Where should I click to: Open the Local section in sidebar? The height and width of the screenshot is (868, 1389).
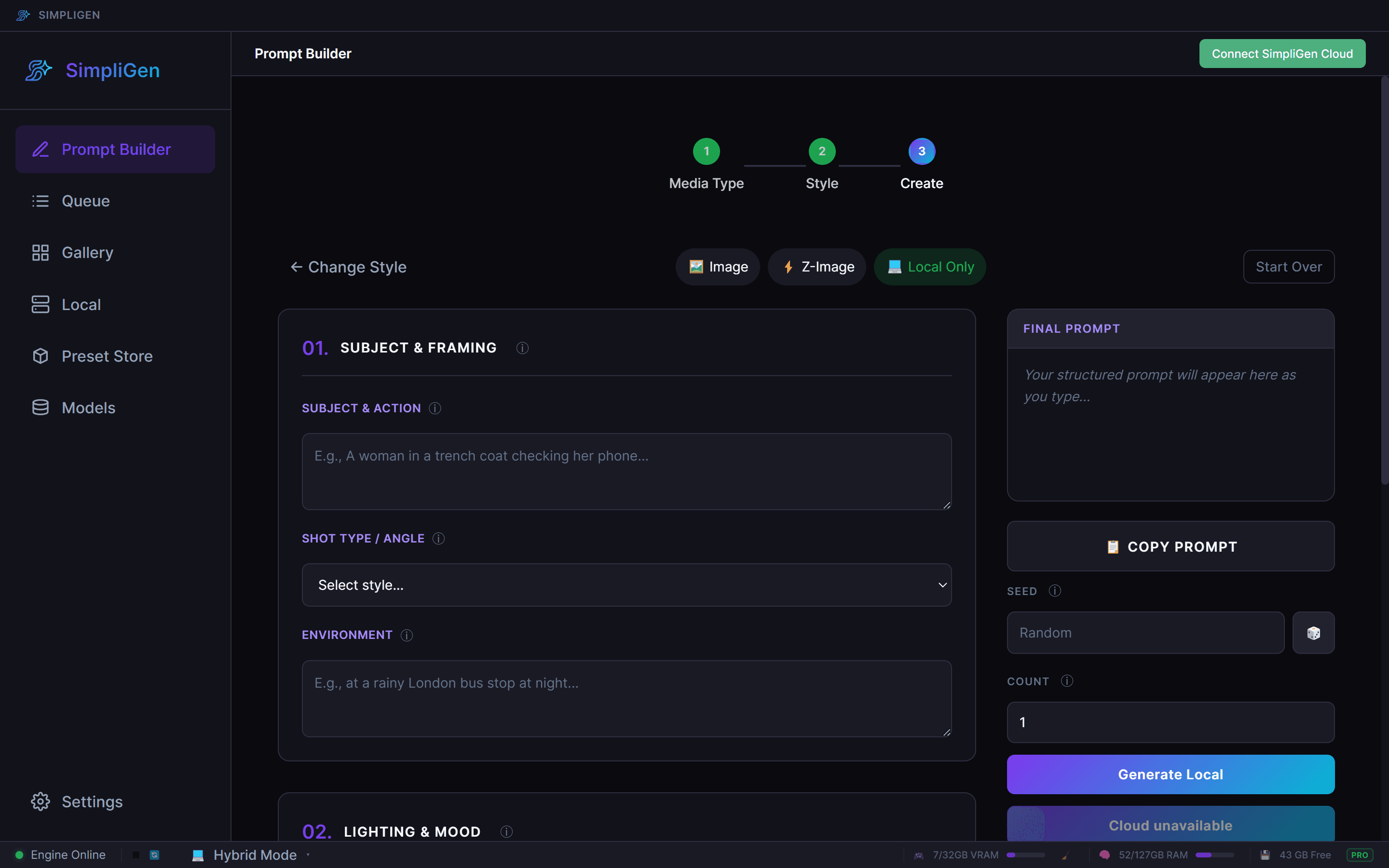(115, 304)
